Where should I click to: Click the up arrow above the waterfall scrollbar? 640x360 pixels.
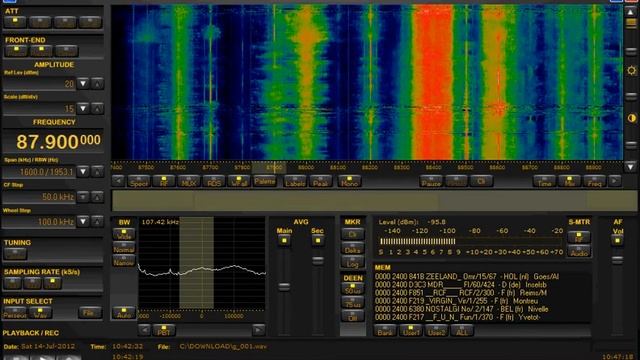(631, 12)
